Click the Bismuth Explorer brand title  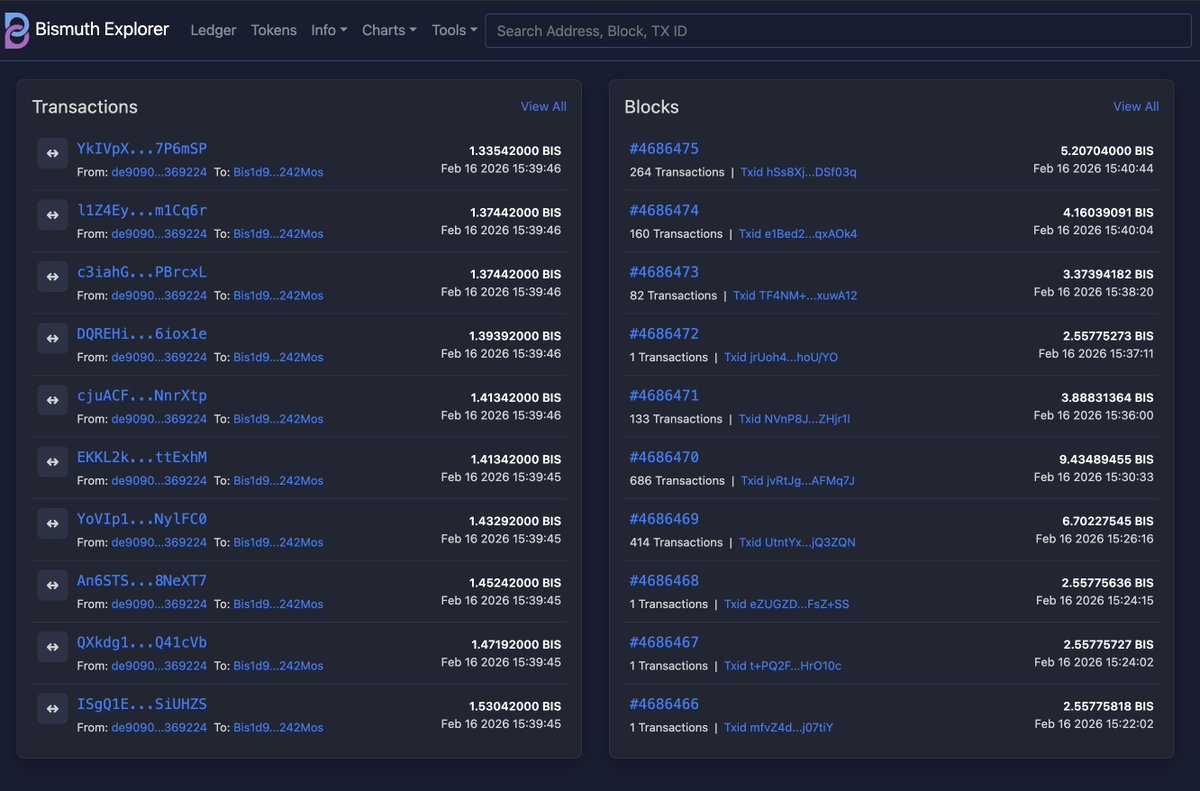click(102, 30)
